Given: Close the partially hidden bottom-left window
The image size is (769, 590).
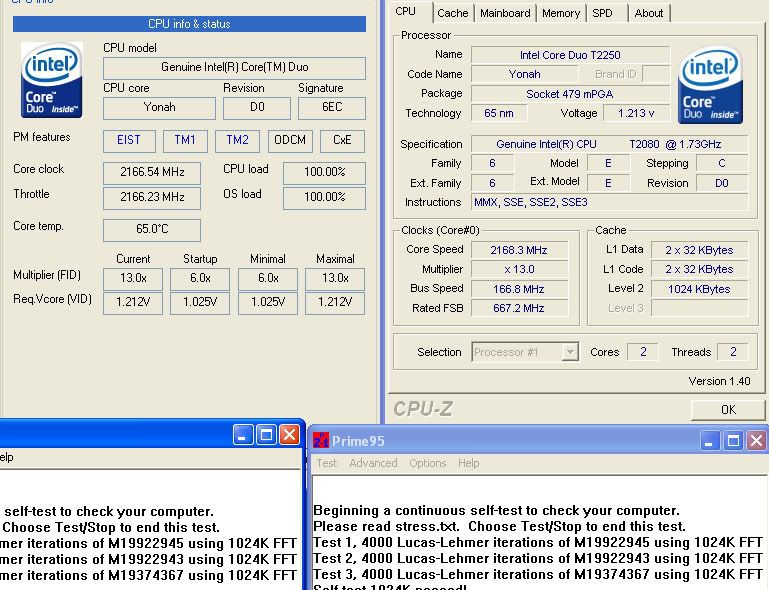Looking at the screenshot, I should (289, 434).
